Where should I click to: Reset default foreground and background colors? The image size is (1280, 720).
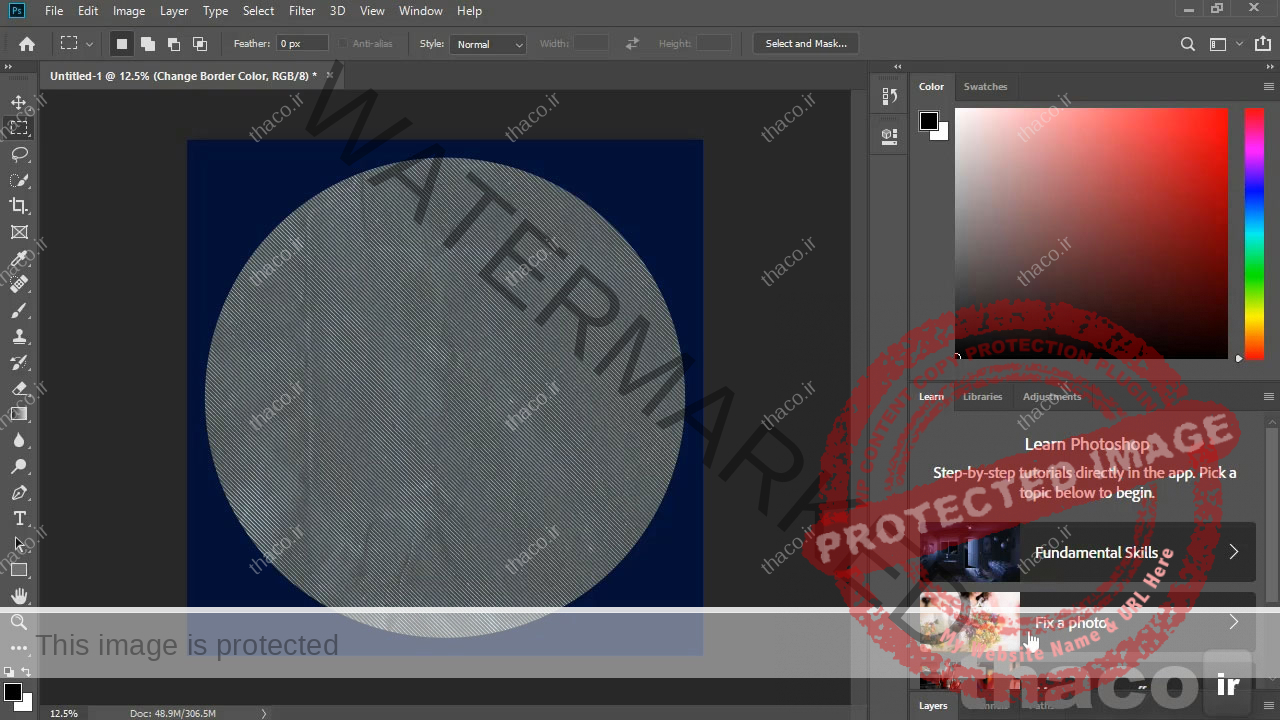click(9, 672)
